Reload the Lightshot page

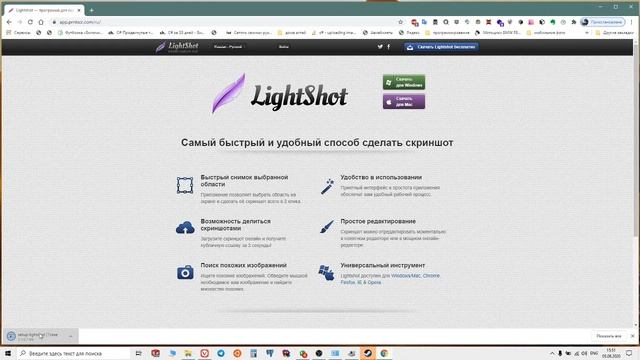(30, 22)
